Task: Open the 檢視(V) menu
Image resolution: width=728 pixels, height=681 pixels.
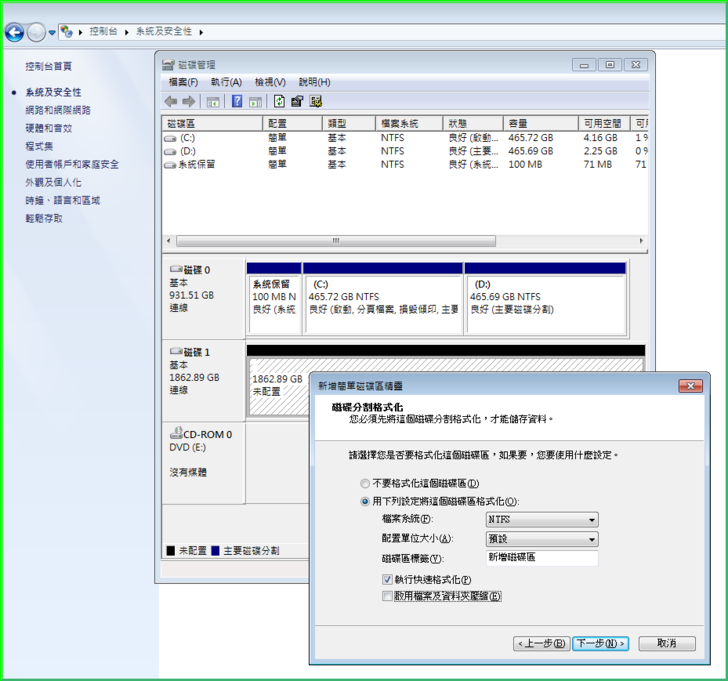Action: pyautogui.click(x=270, y=82)
